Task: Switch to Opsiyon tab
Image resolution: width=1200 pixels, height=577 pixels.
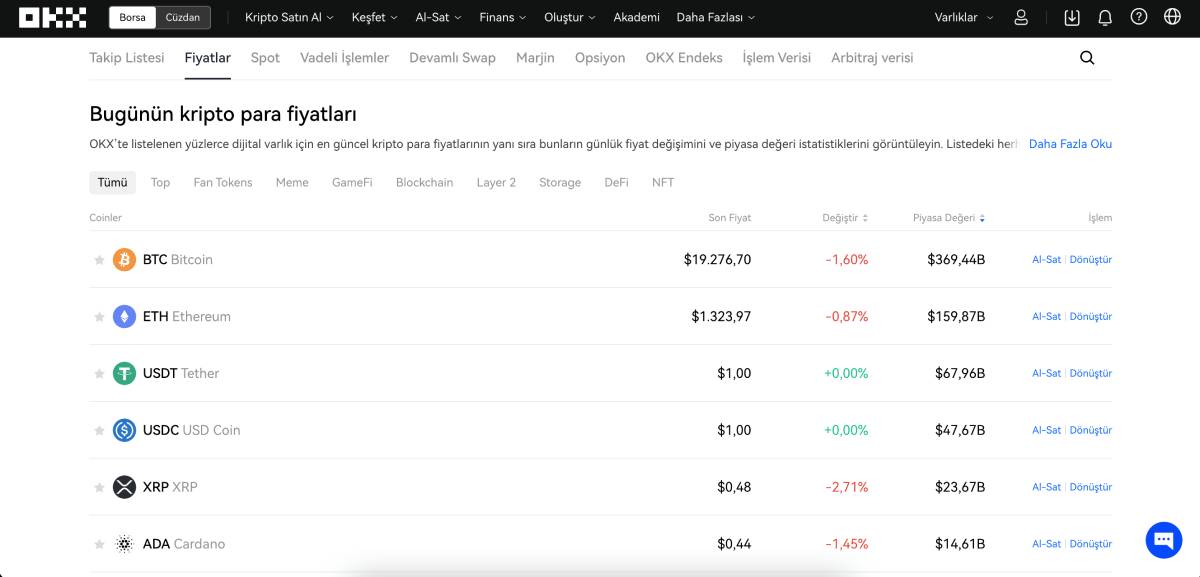Action: 600,58
